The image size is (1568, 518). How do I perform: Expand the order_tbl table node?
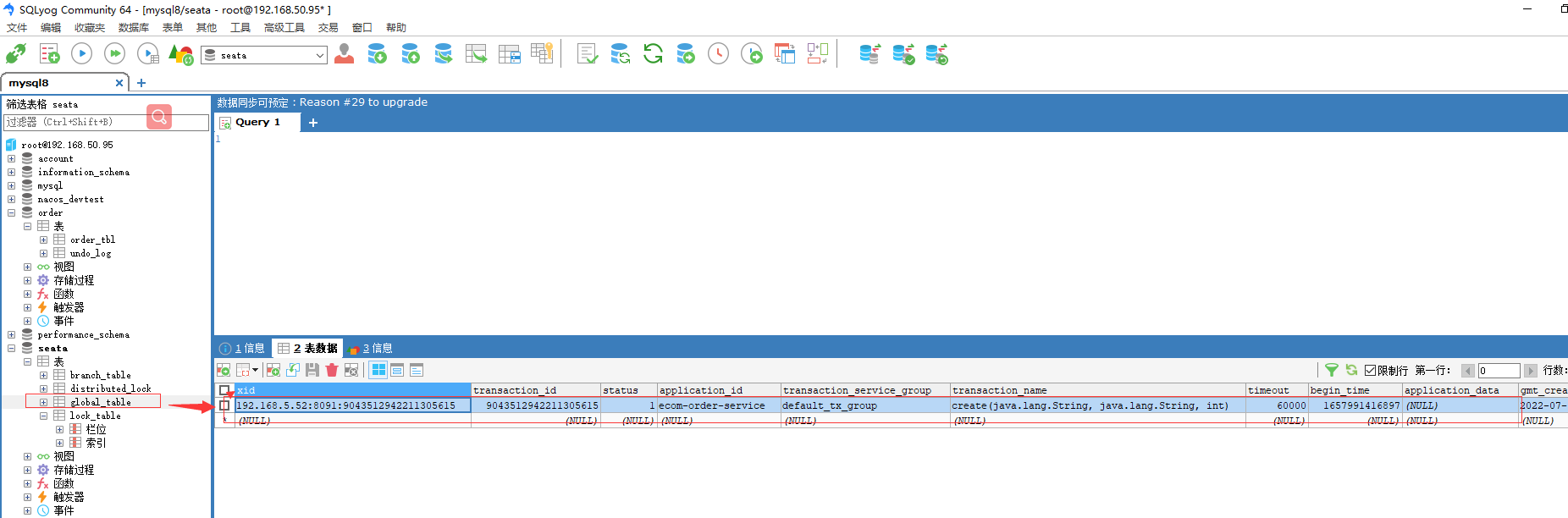43,240
